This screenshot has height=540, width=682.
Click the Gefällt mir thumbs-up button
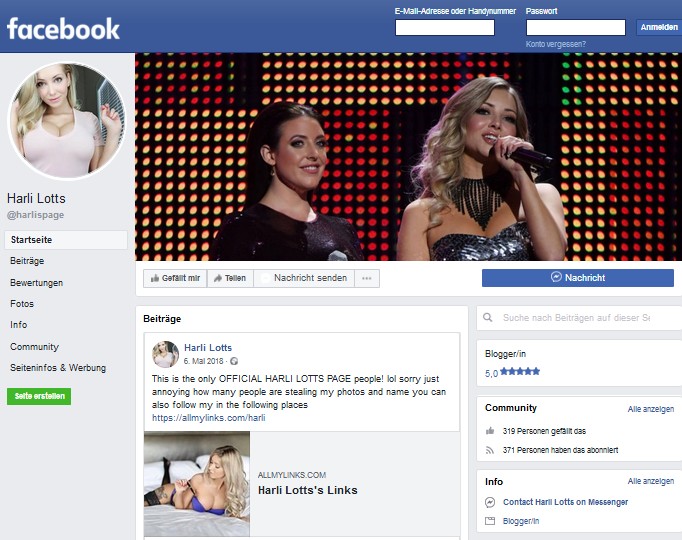(175, 278)
